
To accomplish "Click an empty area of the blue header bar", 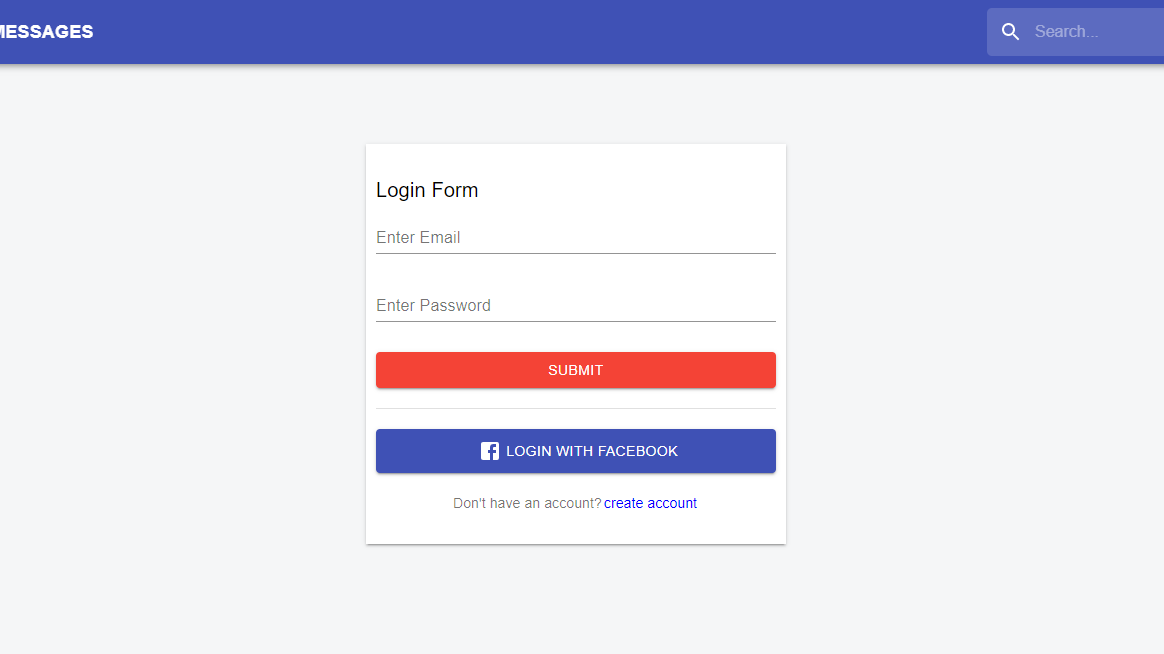I will point(520,32).
